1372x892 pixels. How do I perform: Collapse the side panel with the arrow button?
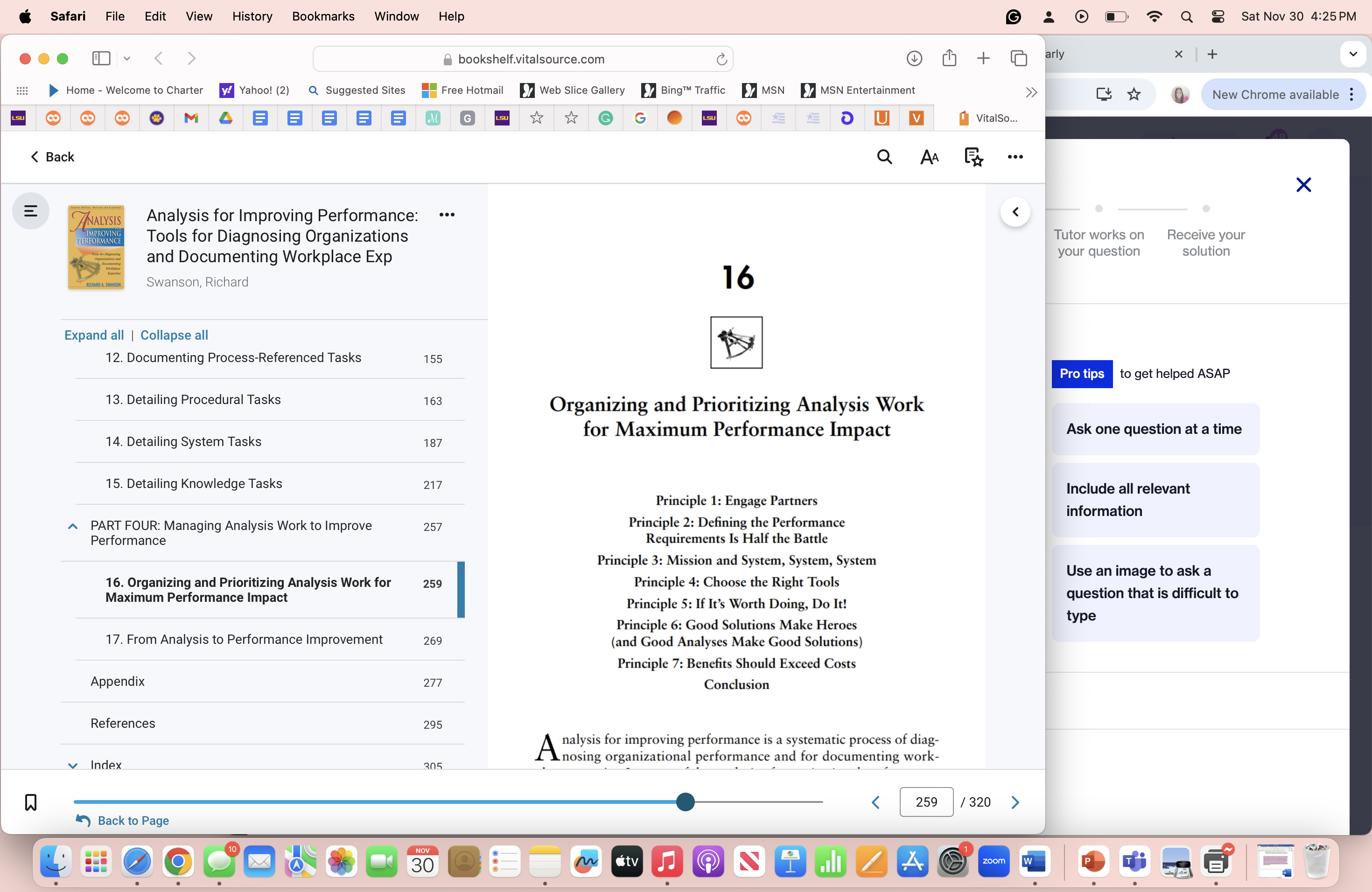(x=1016, y=211)
